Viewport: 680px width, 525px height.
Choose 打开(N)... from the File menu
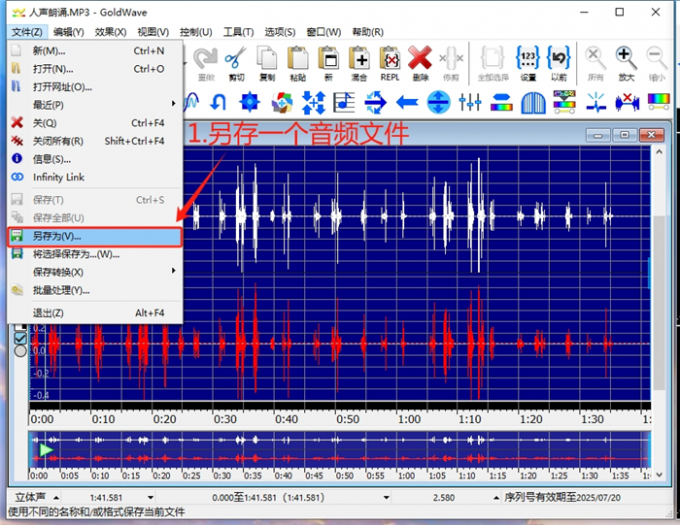95,69
